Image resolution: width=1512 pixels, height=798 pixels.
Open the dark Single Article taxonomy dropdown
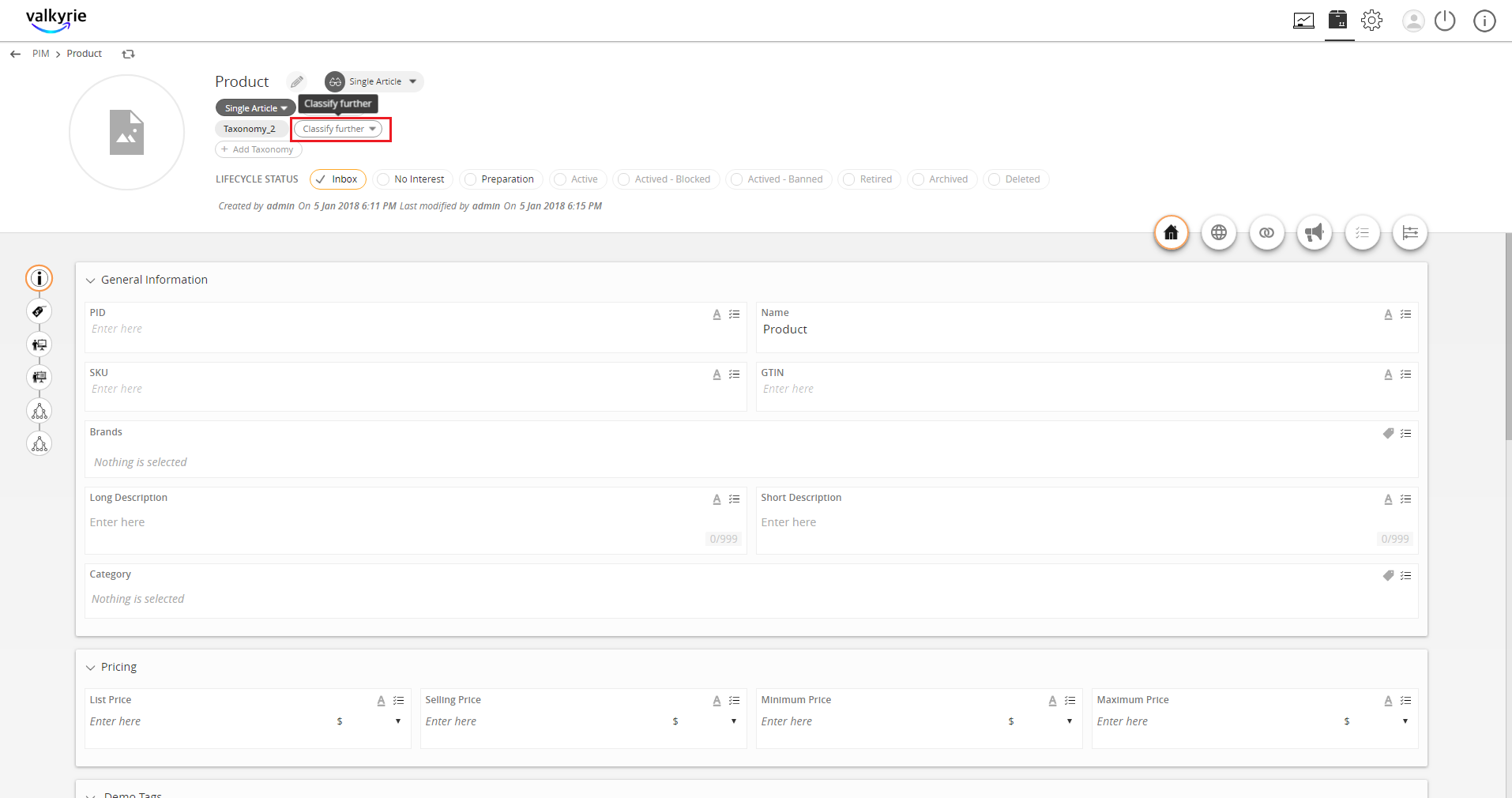pyautogui.click(x=255, y=108)
